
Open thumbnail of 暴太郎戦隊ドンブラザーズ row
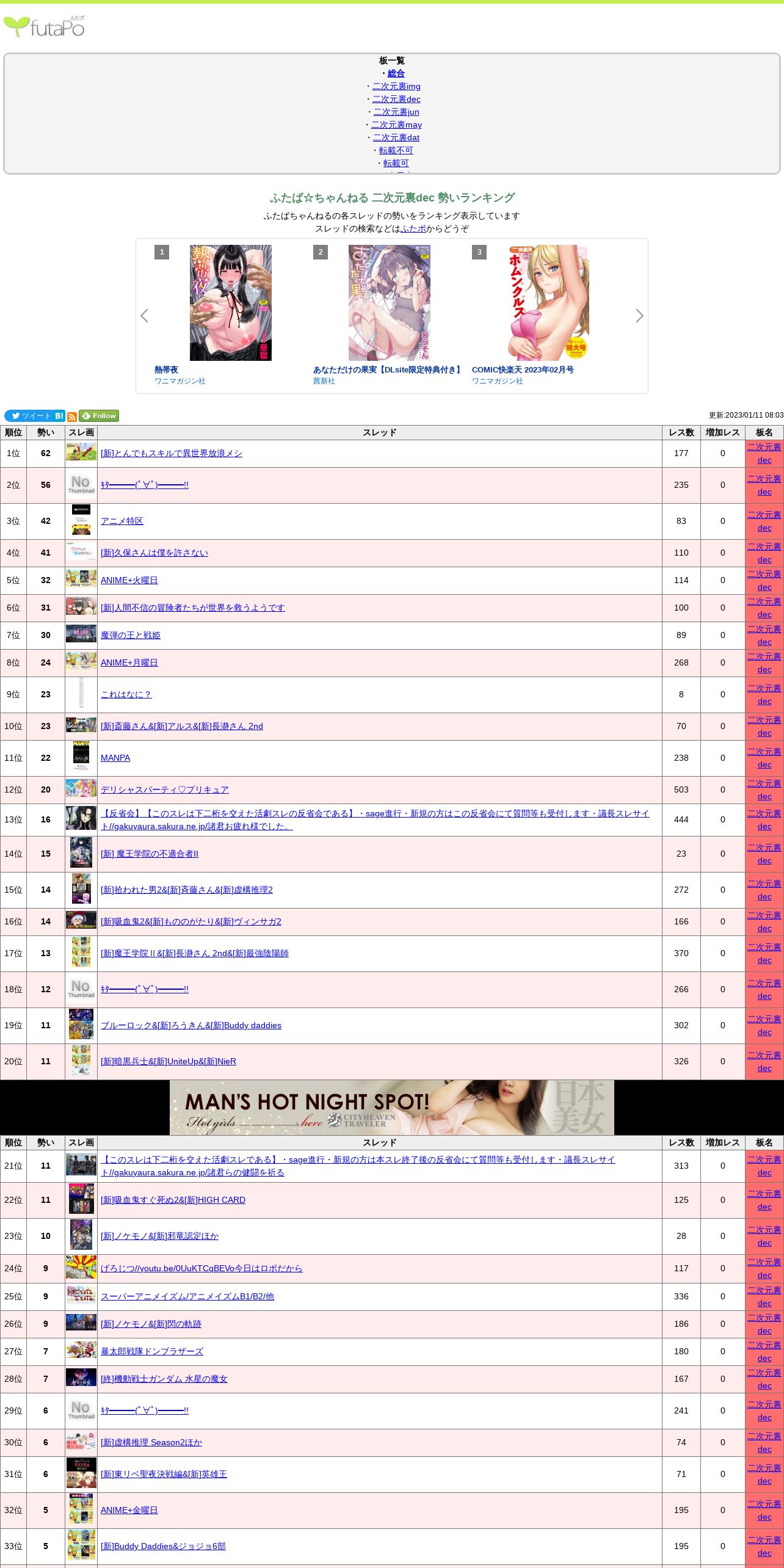81,1350
